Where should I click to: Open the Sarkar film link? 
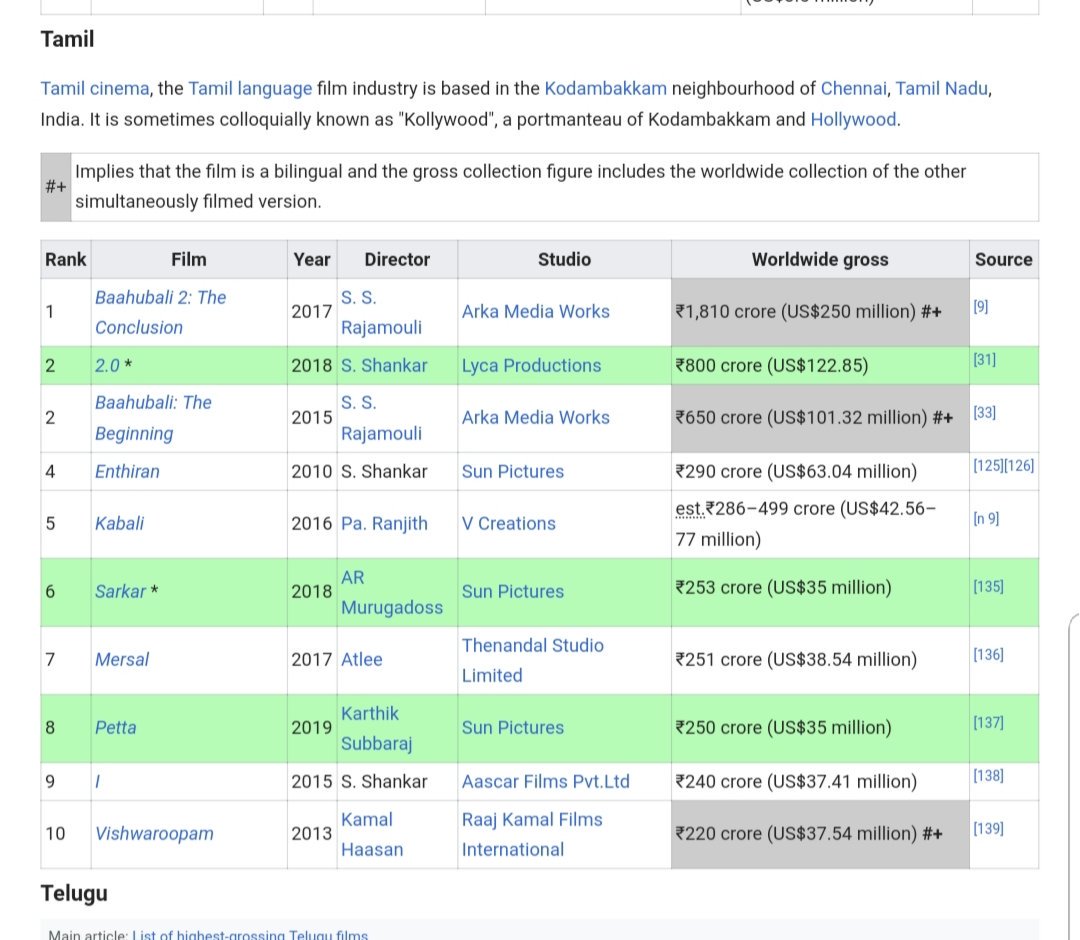[121, 592]
